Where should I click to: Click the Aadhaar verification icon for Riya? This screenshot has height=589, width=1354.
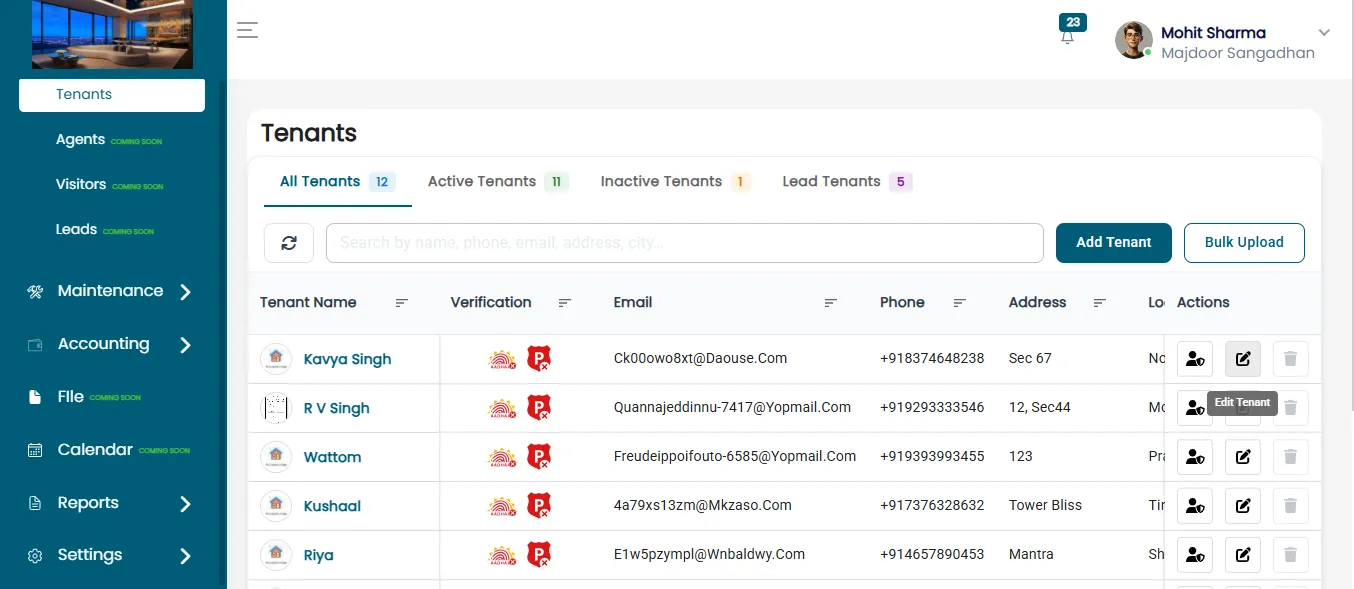click(x=502, y=555)
